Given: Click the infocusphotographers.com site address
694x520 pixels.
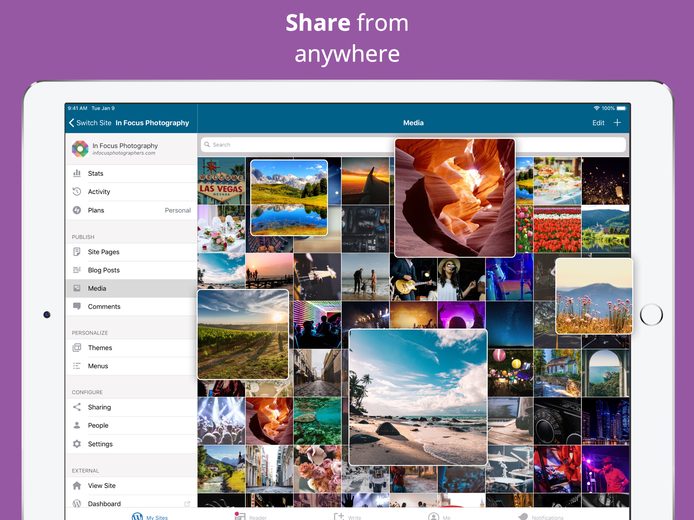Looking at the screenshot, I should click(x=124, y=153).
